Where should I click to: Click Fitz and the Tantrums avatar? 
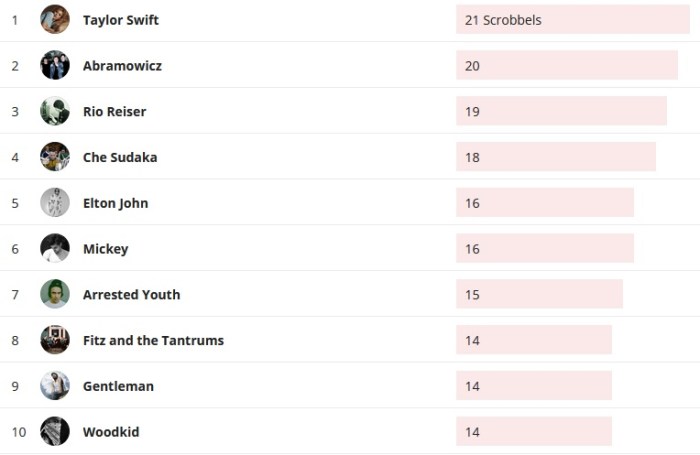(x=55, y=340)
